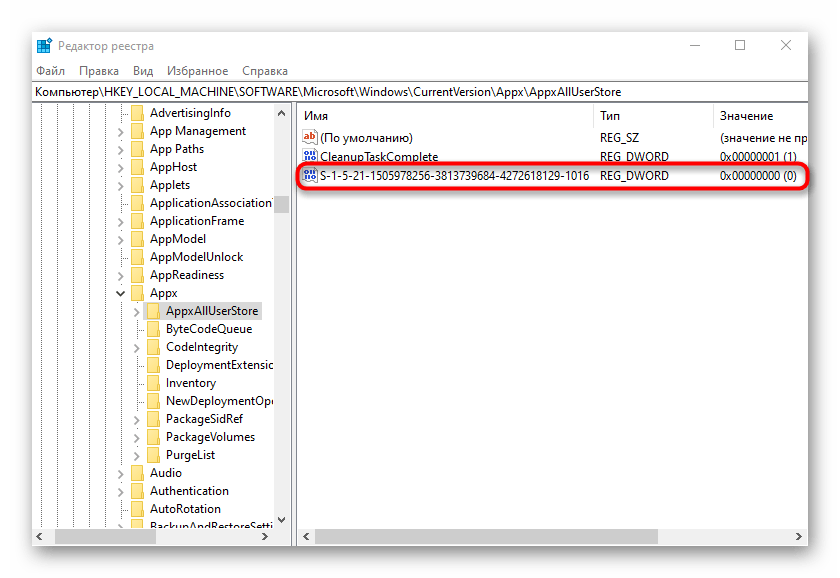This screenshot has height=578, width=840.
Task: Select the Audio folder icon
Action: 138,473
